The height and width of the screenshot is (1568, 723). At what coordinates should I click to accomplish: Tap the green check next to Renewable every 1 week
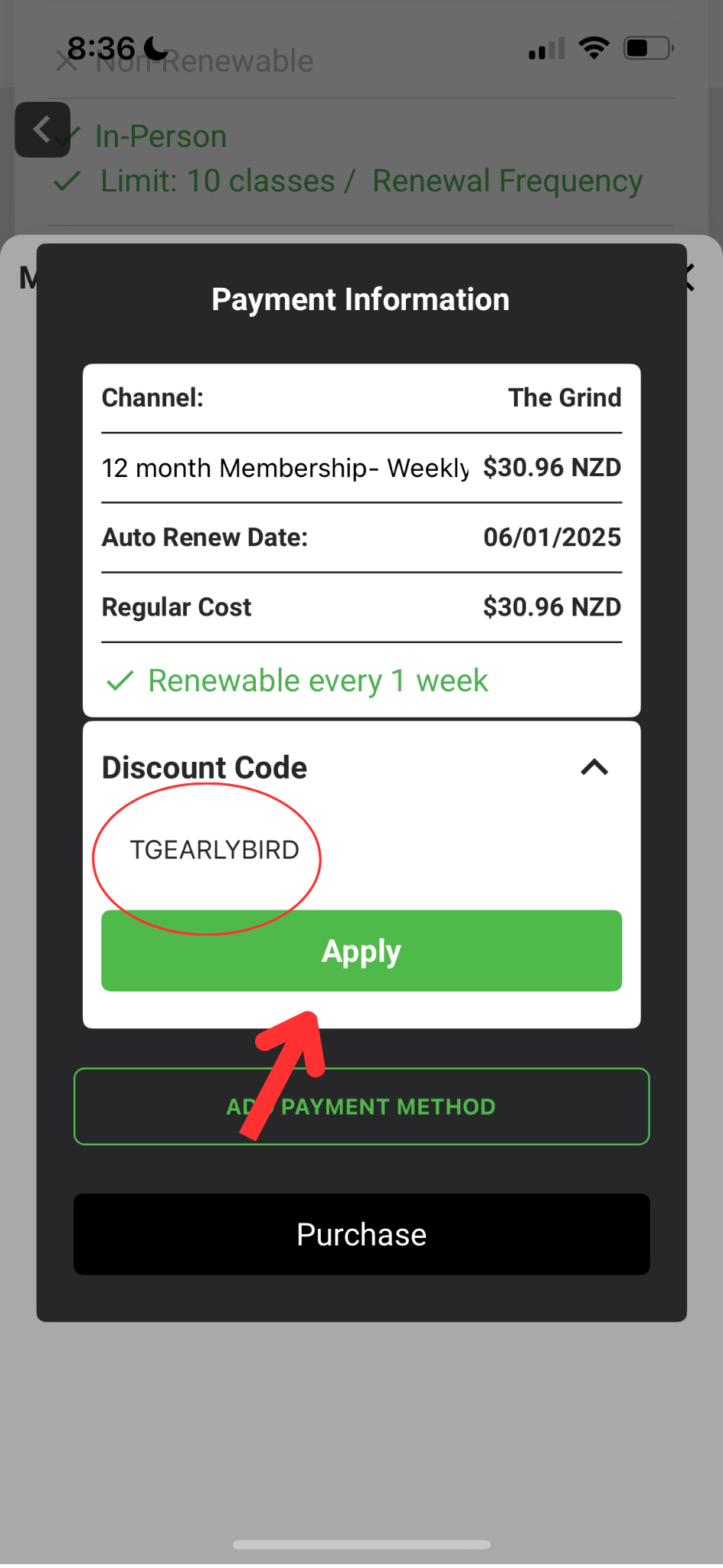coord(120,681)
